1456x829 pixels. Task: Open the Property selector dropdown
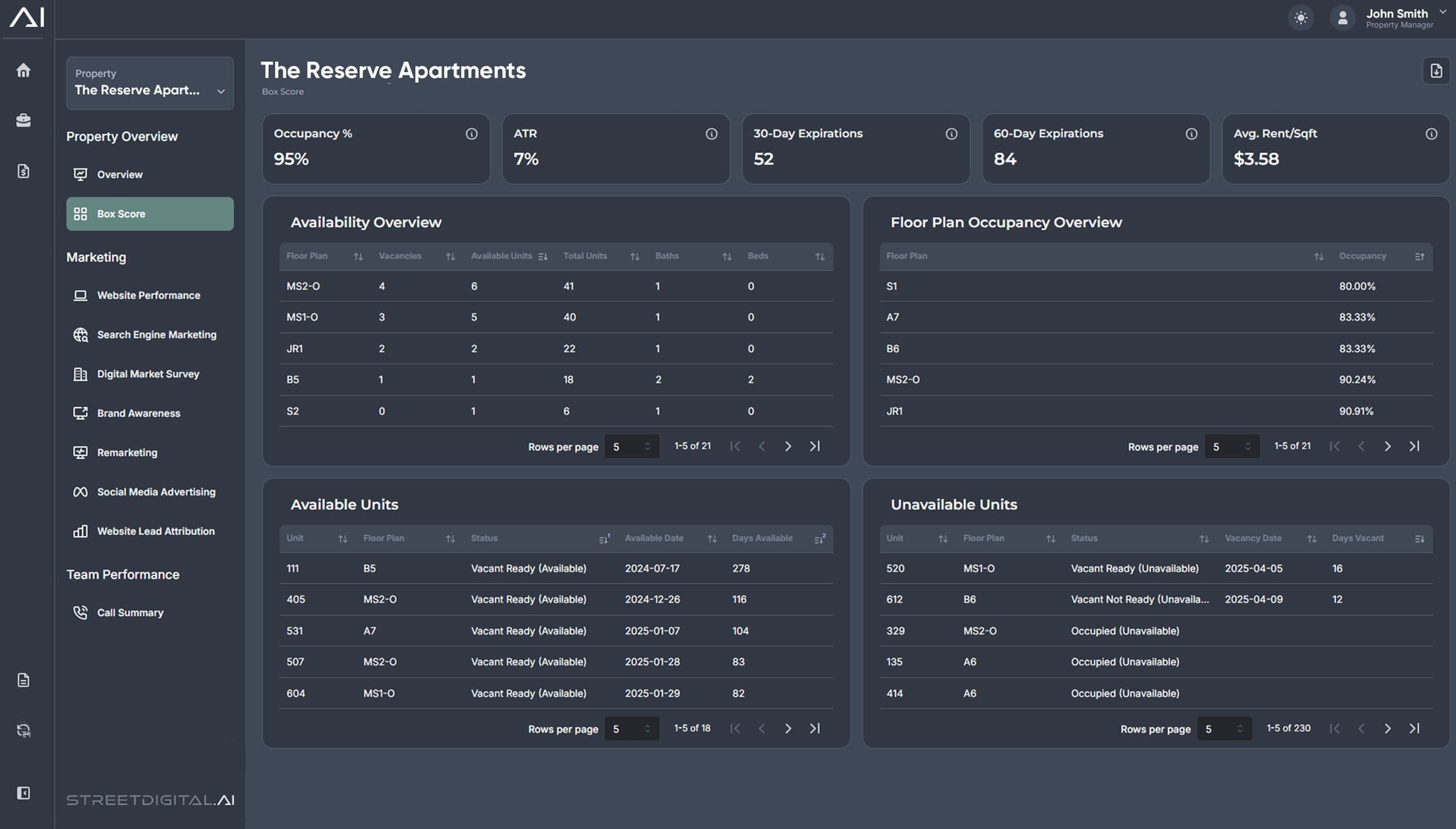pos(150,83)
